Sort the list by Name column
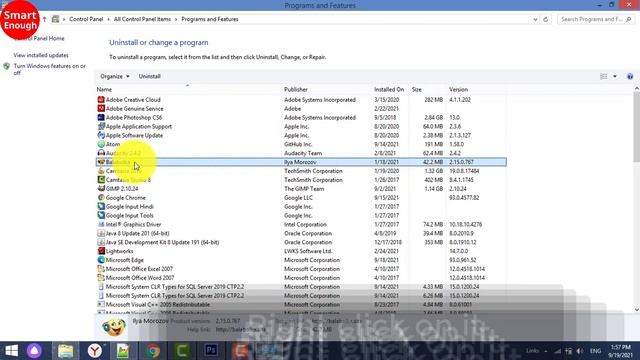The width and height of the screenshot is (640, 360). (104, 89)
